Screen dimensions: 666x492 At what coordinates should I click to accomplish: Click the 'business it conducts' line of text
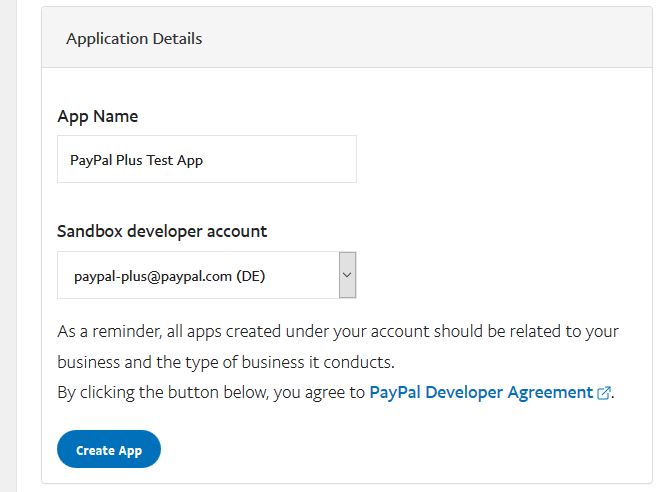(226, 362)
